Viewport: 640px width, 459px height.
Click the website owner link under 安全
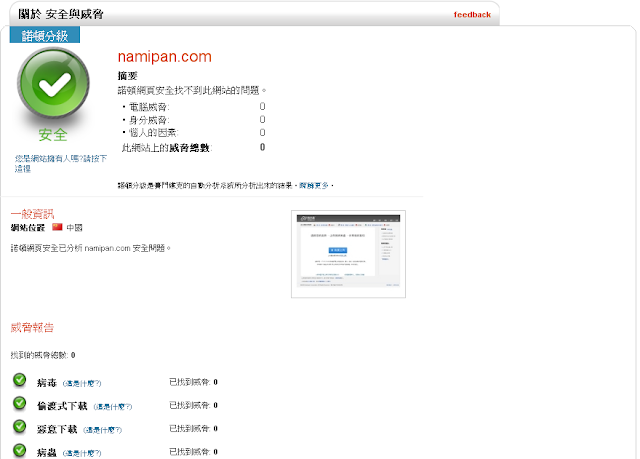point(60,163)
